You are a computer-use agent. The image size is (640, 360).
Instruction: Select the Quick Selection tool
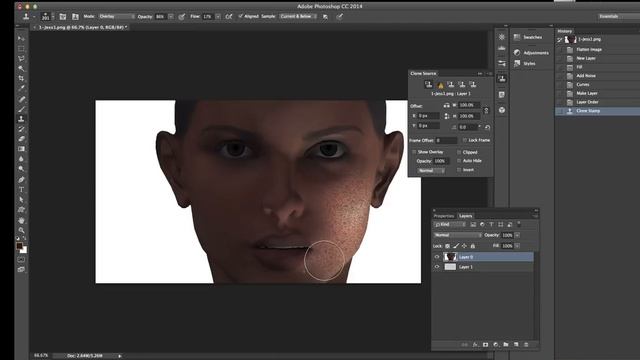tap(21, 69)
